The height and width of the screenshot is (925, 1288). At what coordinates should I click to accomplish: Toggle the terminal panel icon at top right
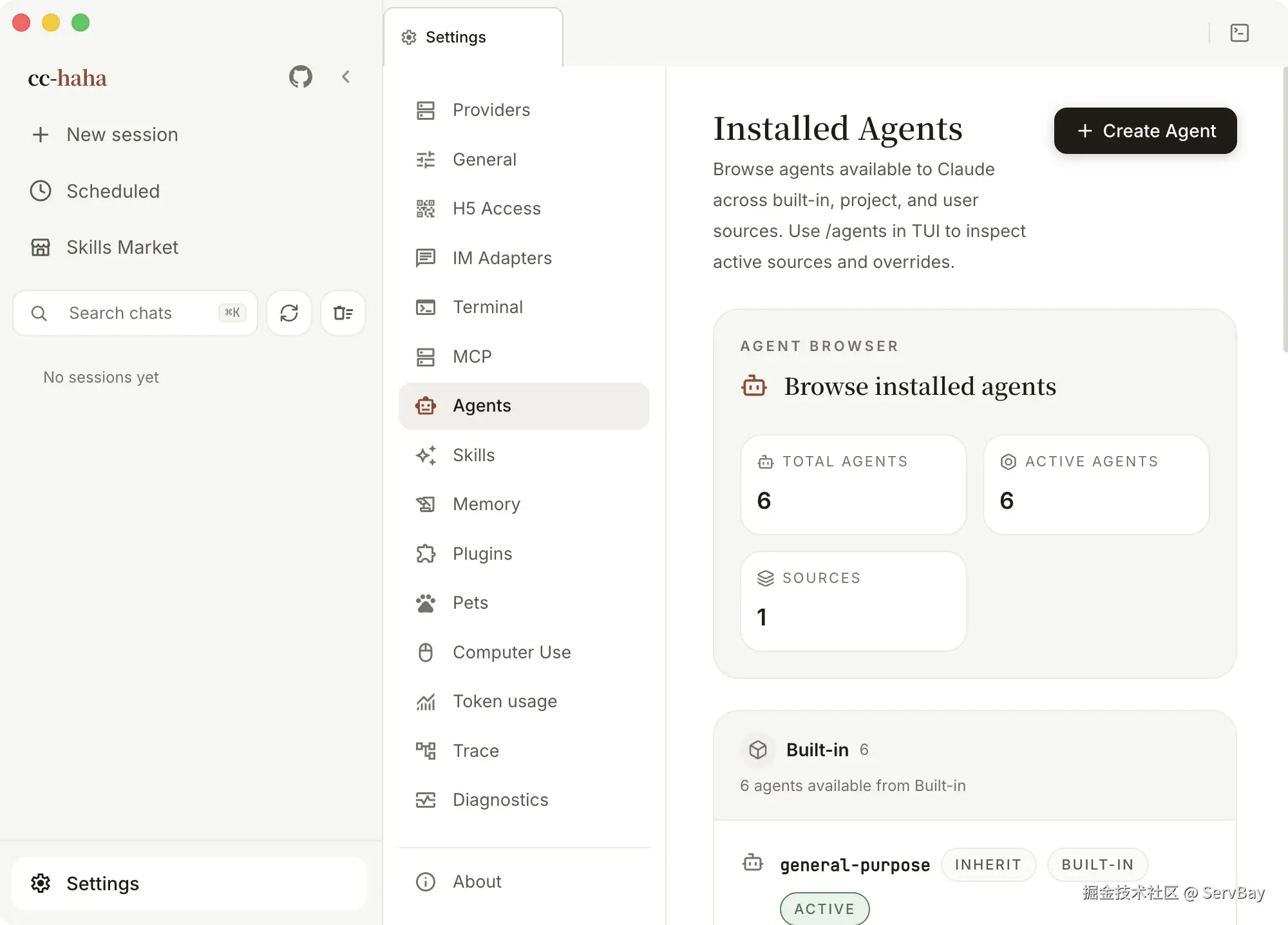point(1240,33)
